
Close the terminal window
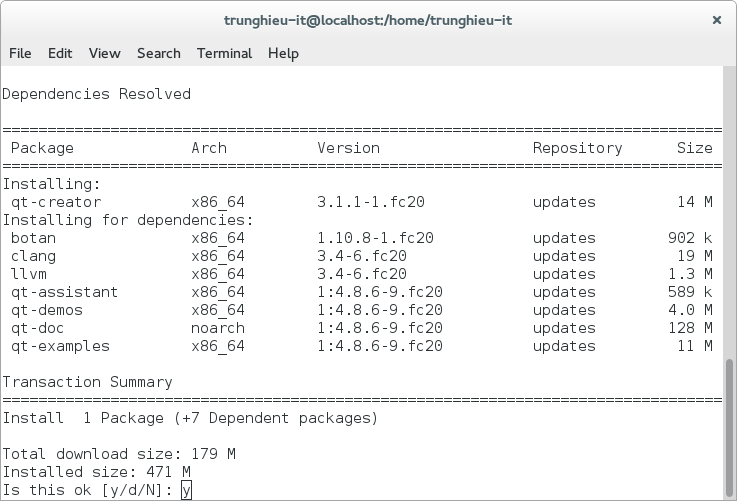click(717, 20)
